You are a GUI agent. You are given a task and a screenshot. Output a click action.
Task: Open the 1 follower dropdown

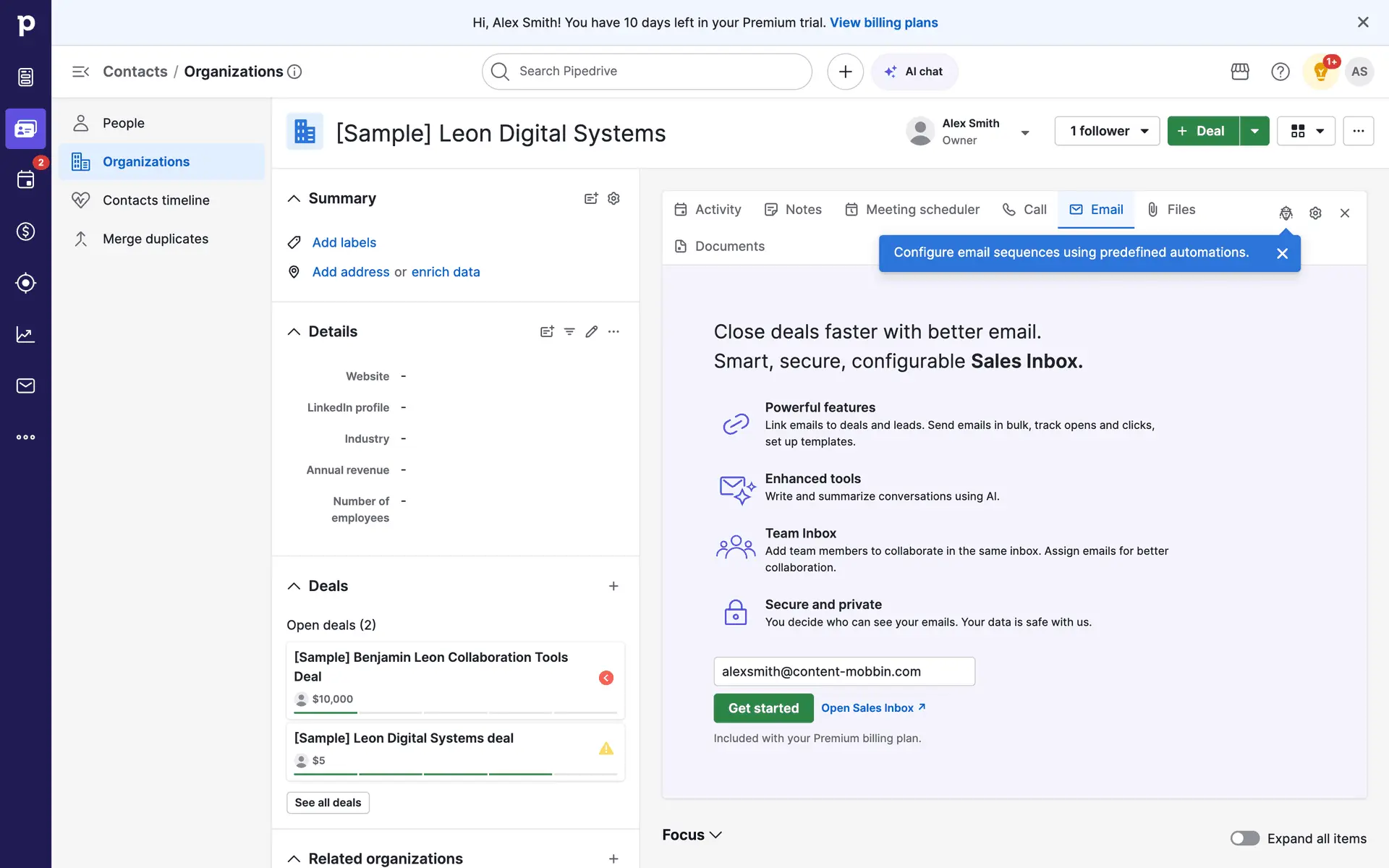[1107, 131]
